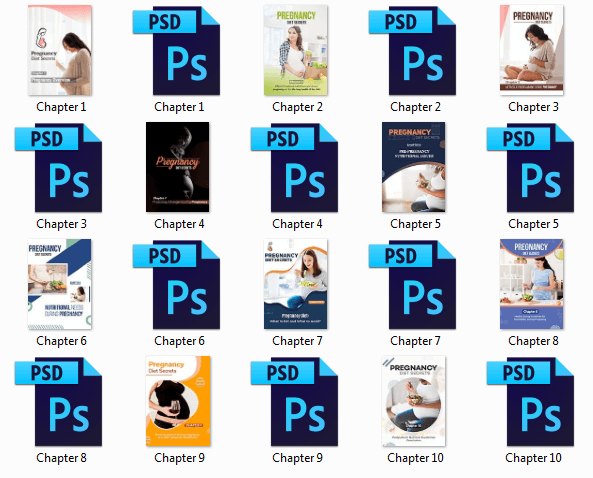Select the Chapter 2 PSD file icon
Viewport: 593px width, 478px height.
413,50
